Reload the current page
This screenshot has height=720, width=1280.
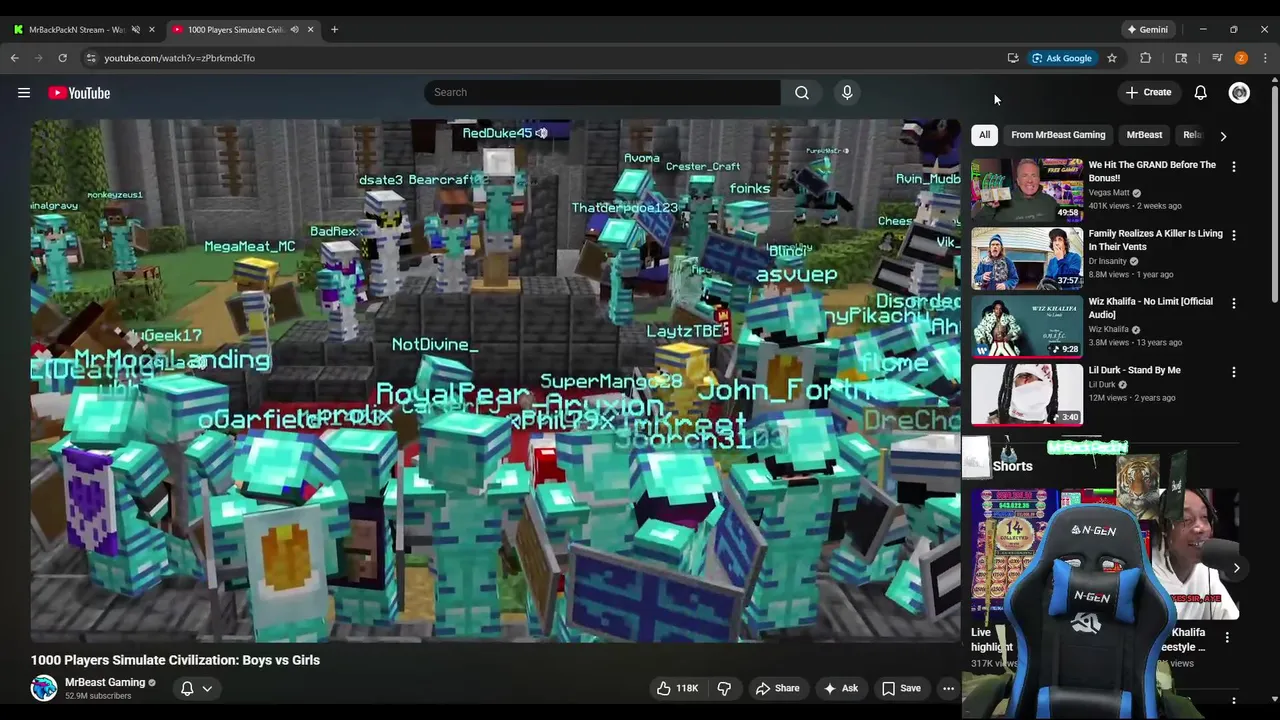(x=62, y=58)
